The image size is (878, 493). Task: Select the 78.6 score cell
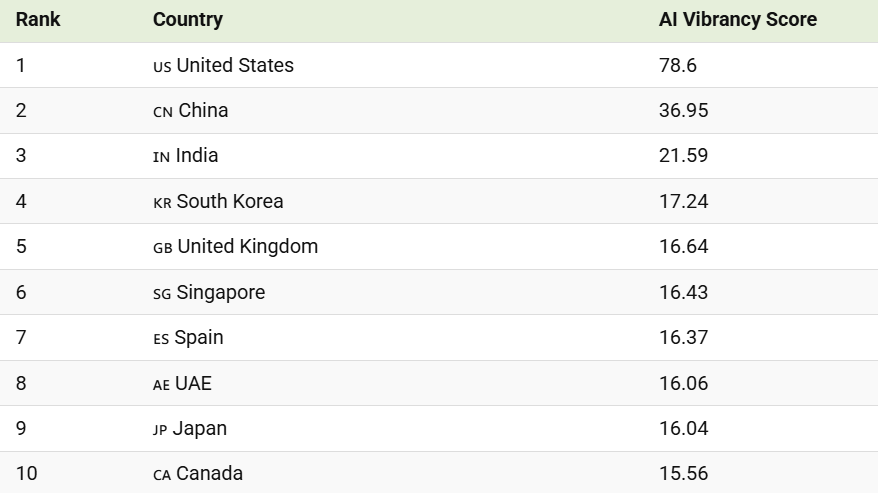678,65
